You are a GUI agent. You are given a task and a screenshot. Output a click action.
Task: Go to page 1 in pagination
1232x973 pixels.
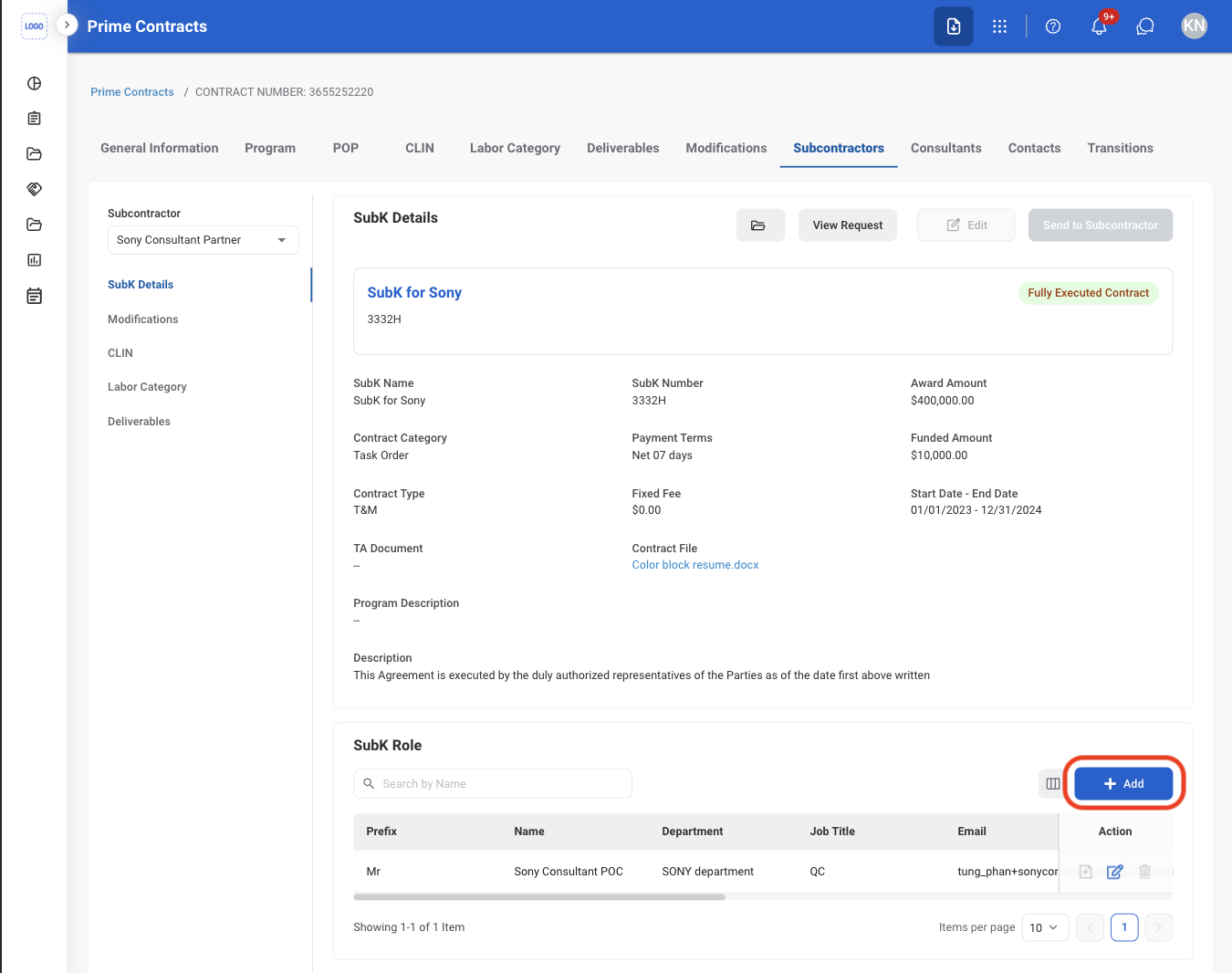(1124, 927)
